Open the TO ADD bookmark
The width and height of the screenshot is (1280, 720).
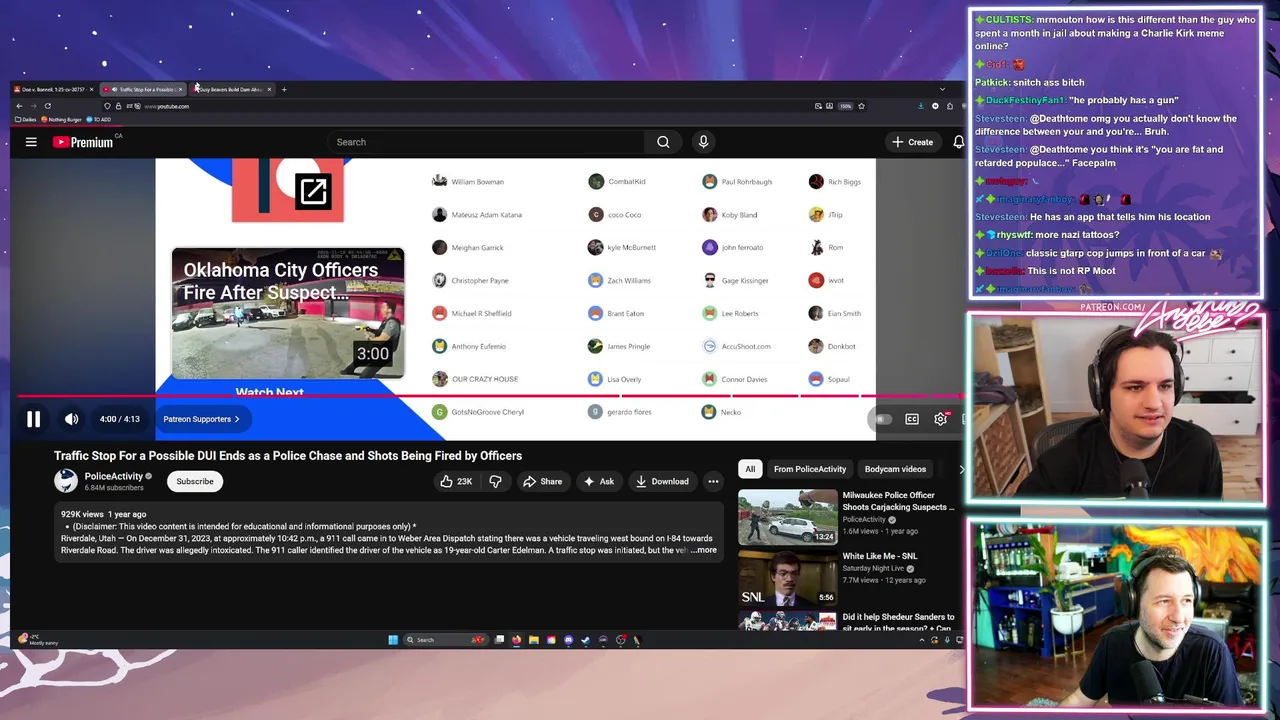pyautogui.click(x=99, y=119)
